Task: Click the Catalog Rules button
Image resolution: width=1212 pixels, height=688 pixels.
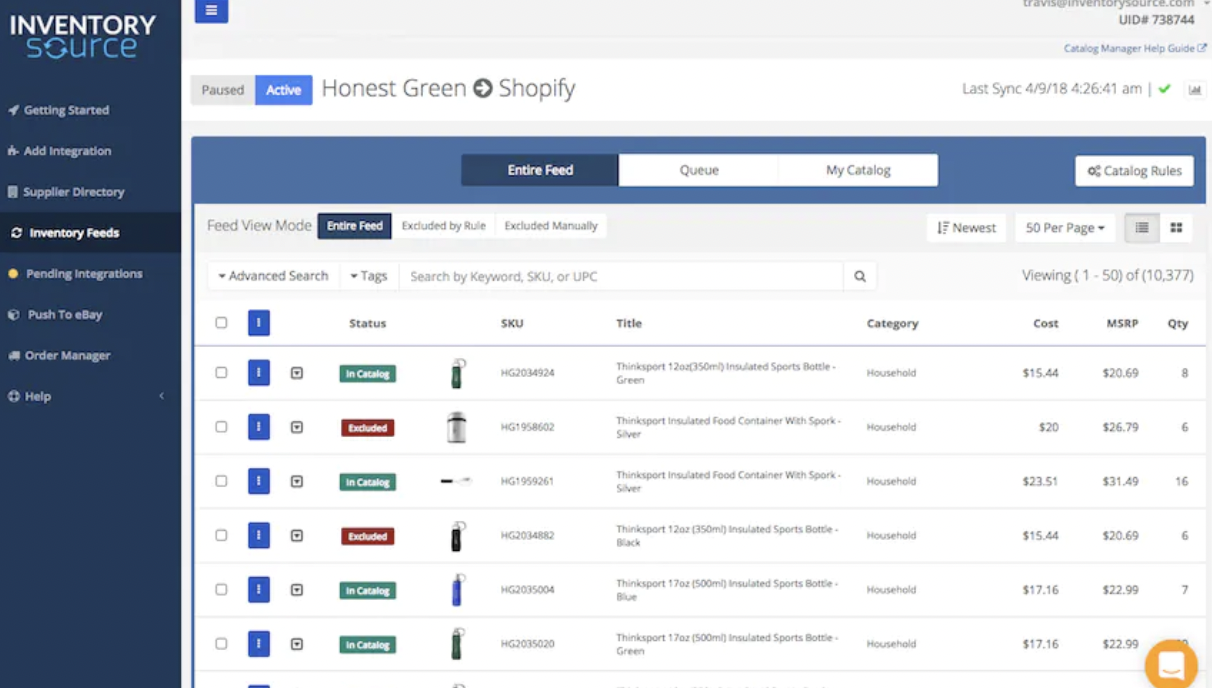Action: [1134, 171]
